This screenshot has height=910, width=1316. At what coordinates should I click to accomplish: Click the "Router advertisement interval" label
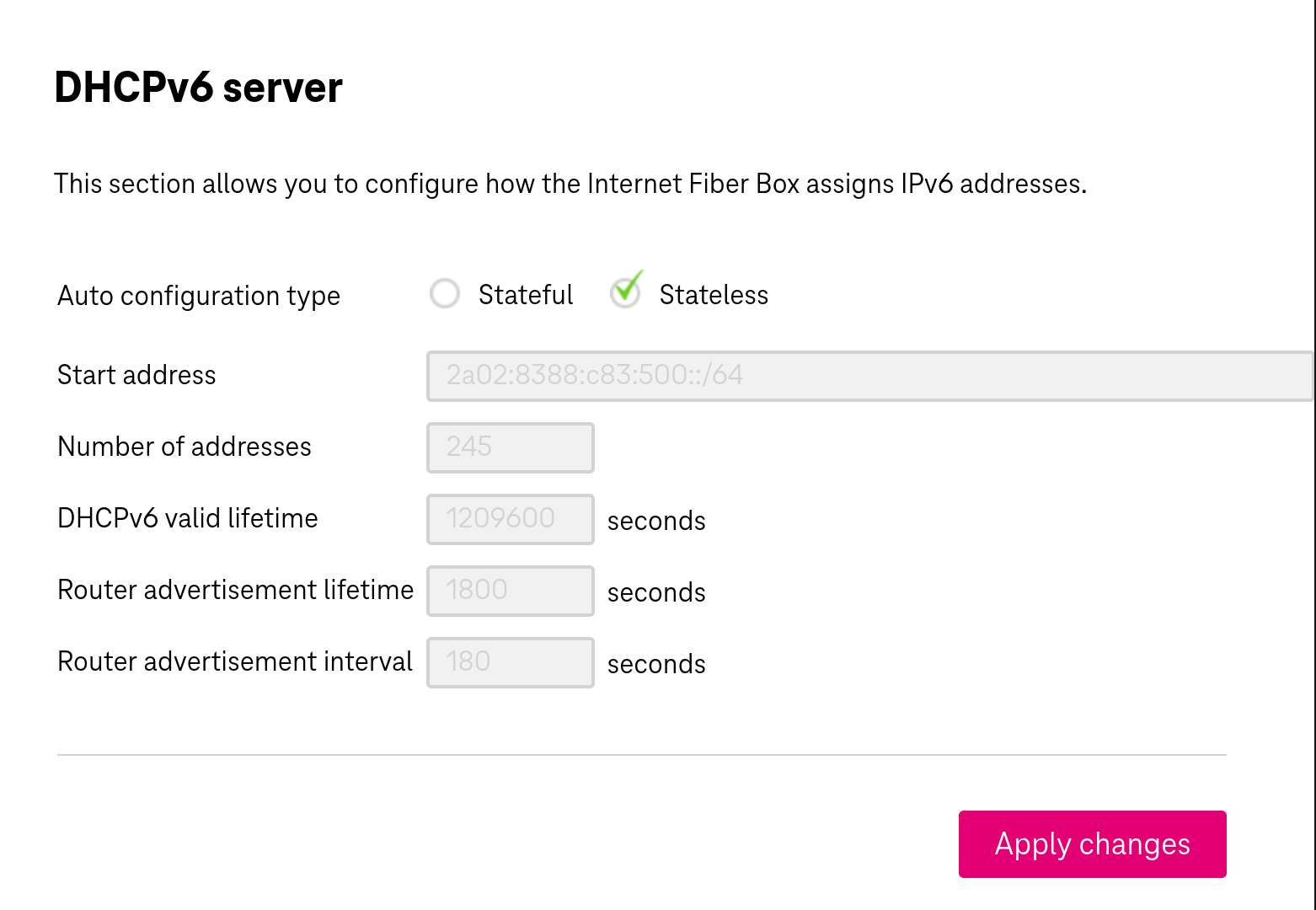point(235,661)
